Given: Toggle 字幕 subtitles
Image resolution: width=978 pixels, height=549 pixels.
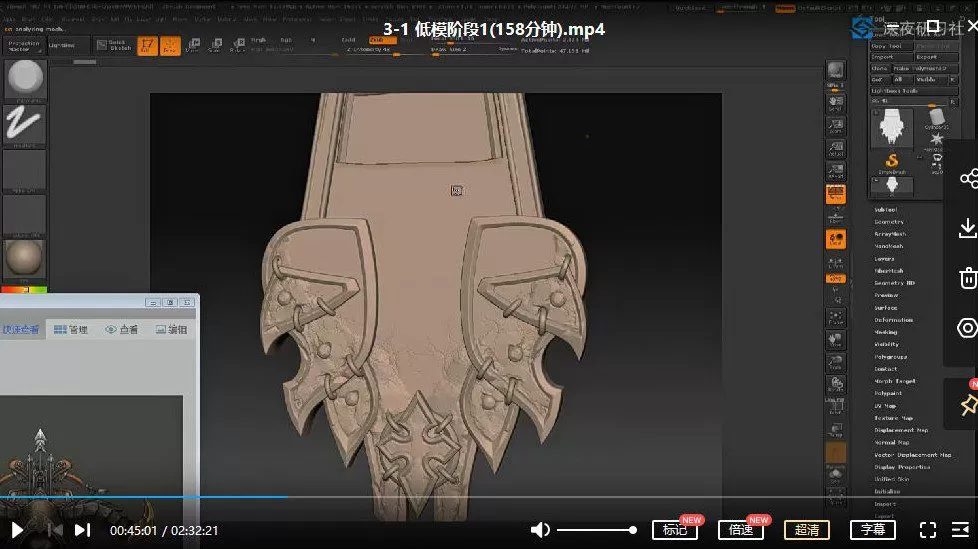Looking at the screenshot, I should pos(873,530).
